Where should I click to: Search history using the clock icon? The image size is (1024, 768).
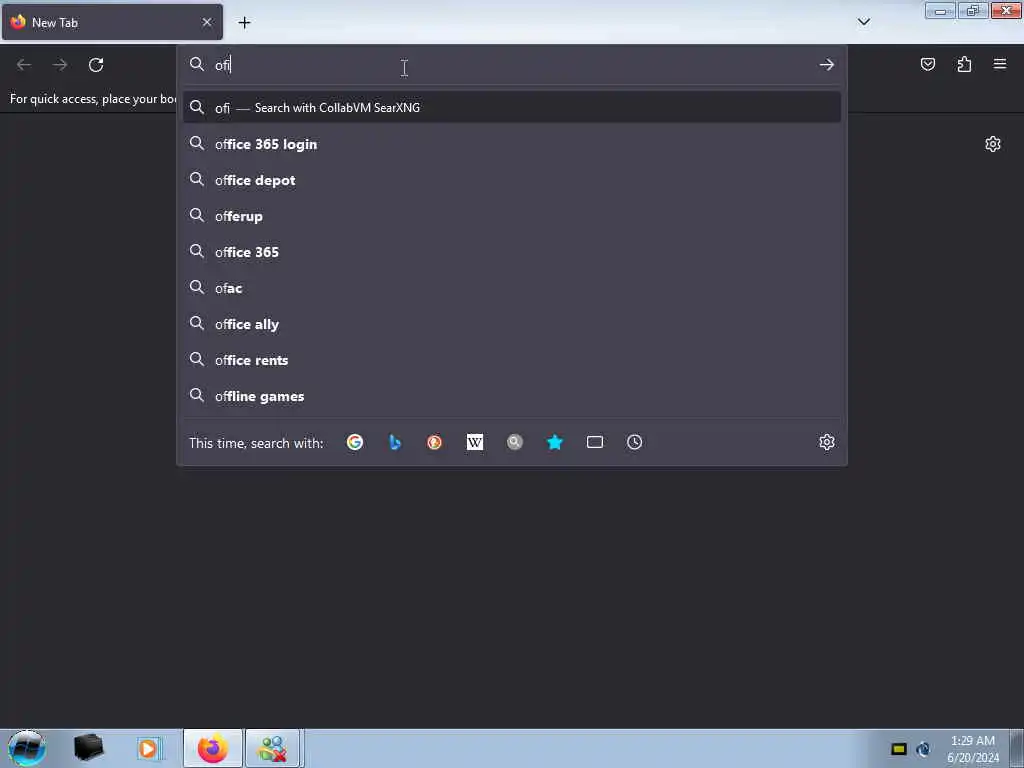tap(634, 442)
